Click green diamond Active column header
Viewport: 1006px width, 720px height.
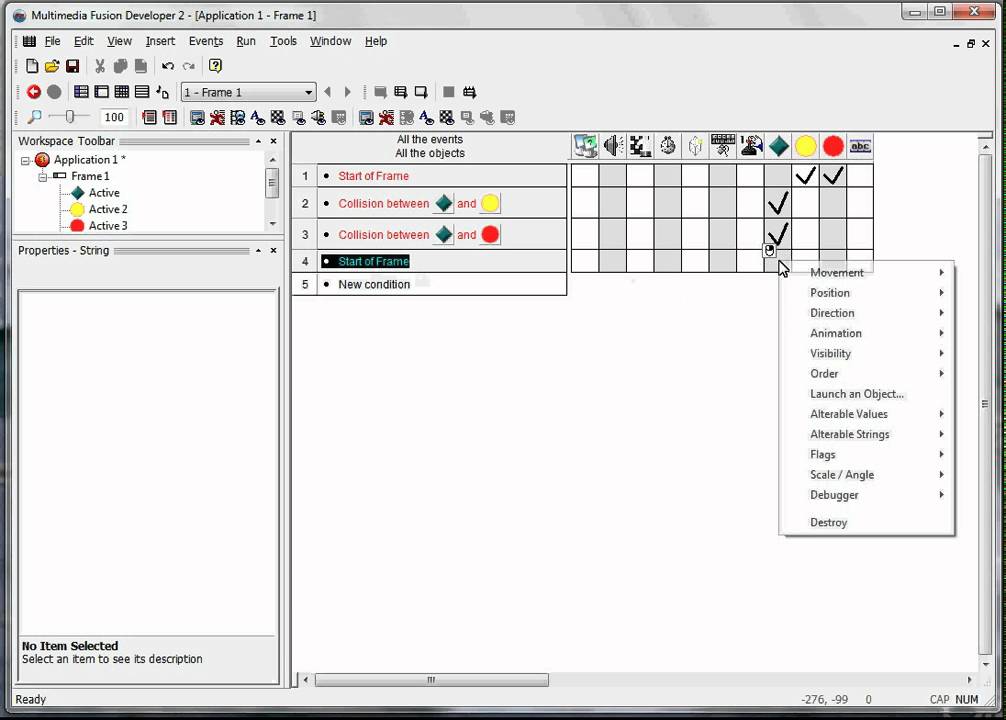point(778,146)
